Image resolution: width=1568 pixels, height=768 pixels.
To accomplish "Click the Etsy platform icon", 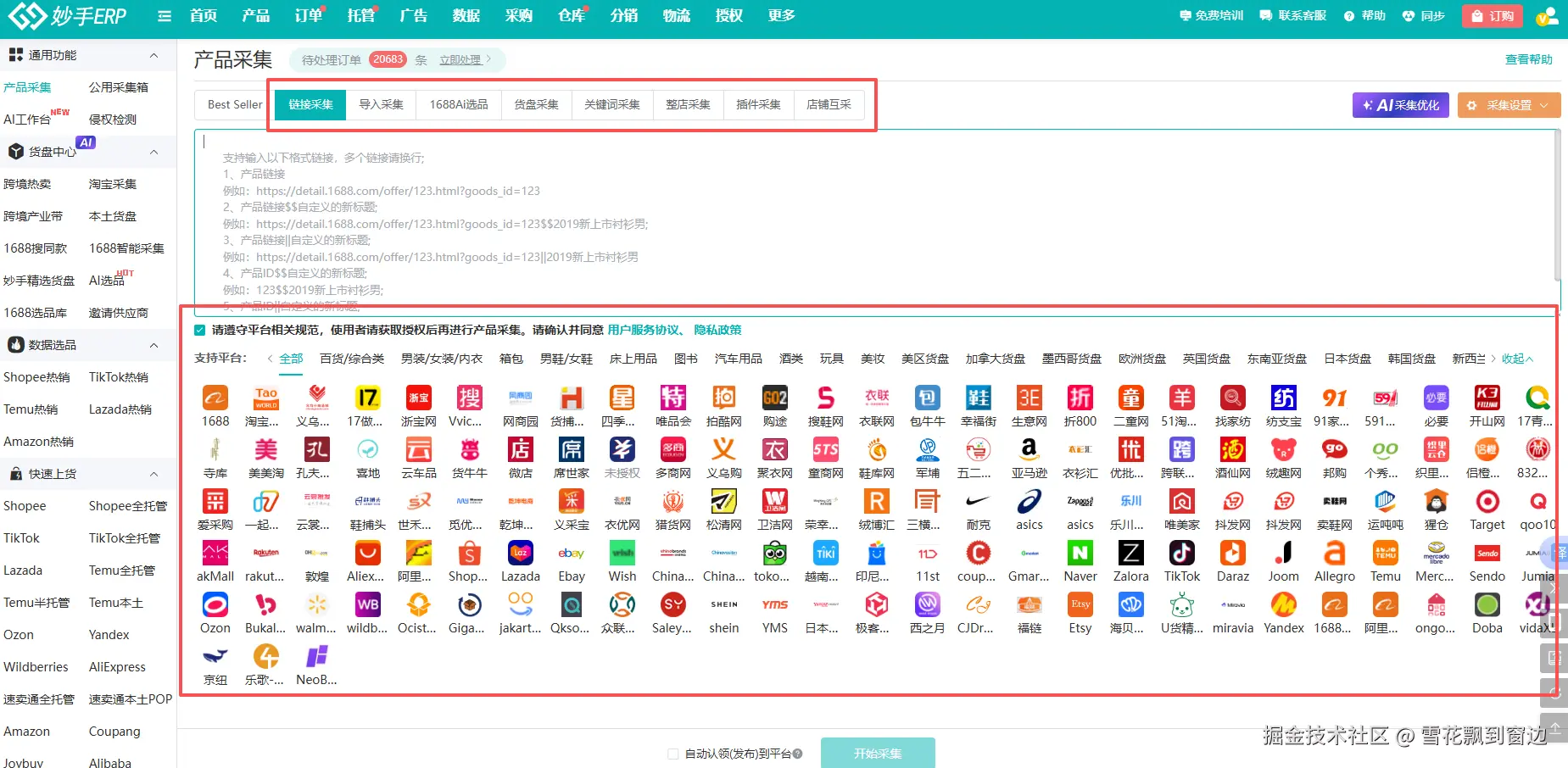I will tap(1080, 604).
